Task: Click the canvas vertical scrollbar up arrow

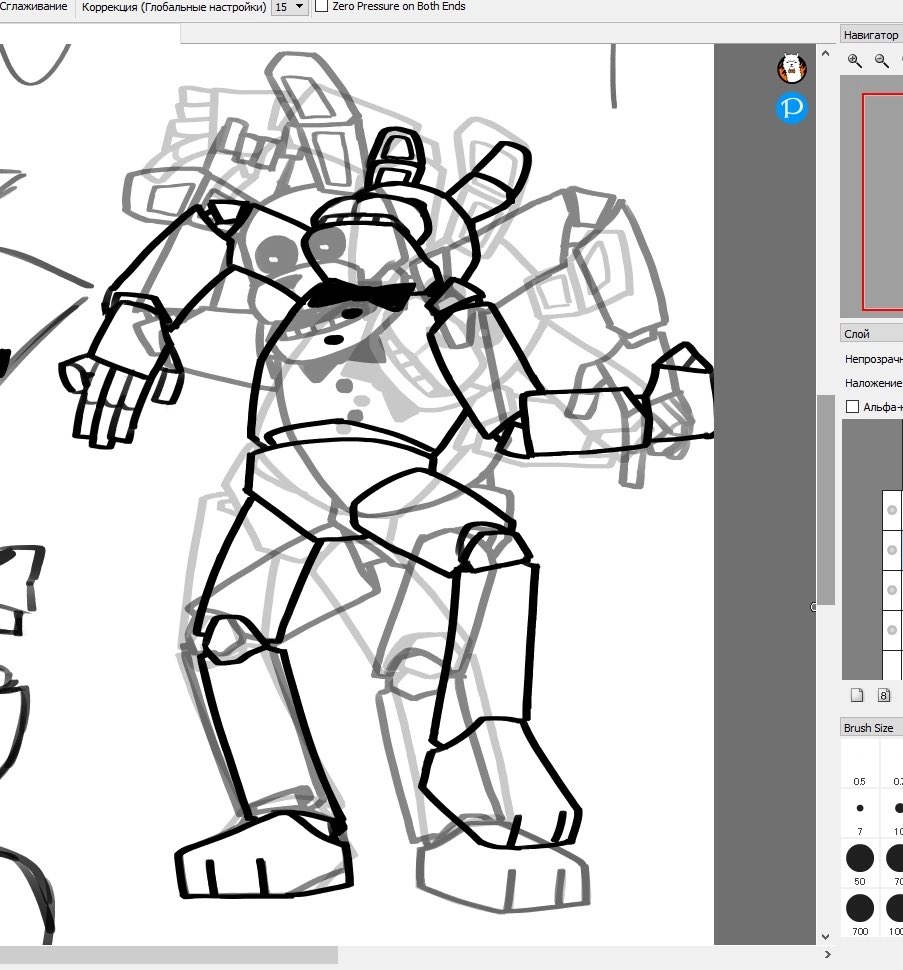Action: tap(826, 54)
